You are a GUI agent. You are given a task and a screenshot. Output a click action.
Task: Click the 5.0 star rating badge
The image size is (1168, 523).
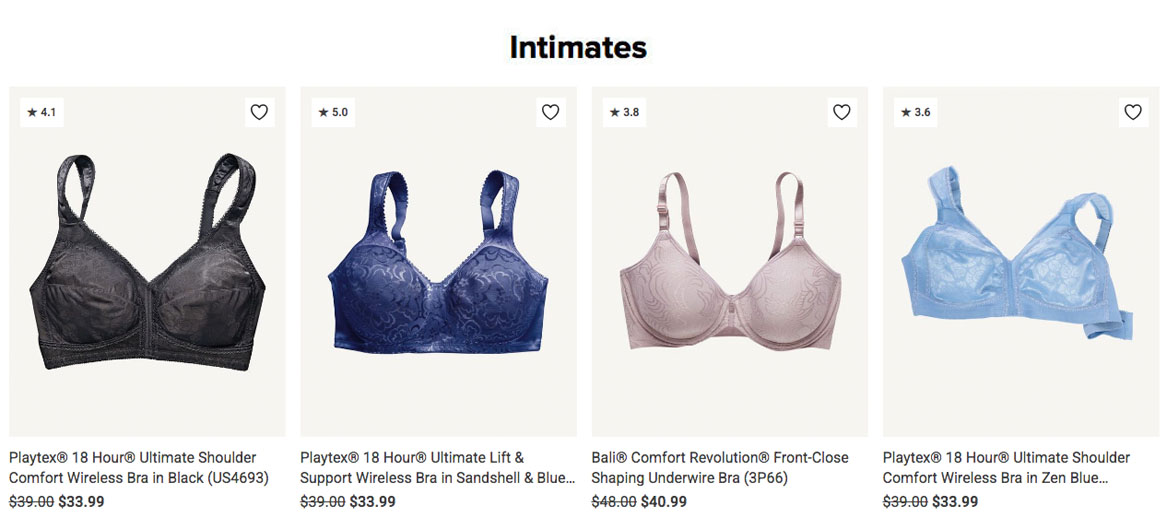click(333, 112)
